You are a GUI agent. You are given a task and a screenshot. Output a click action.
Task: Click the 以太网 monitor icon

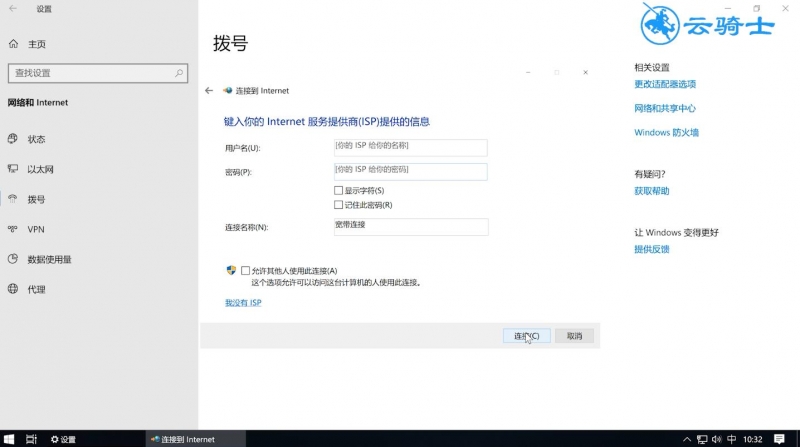(x=13, y=168)
